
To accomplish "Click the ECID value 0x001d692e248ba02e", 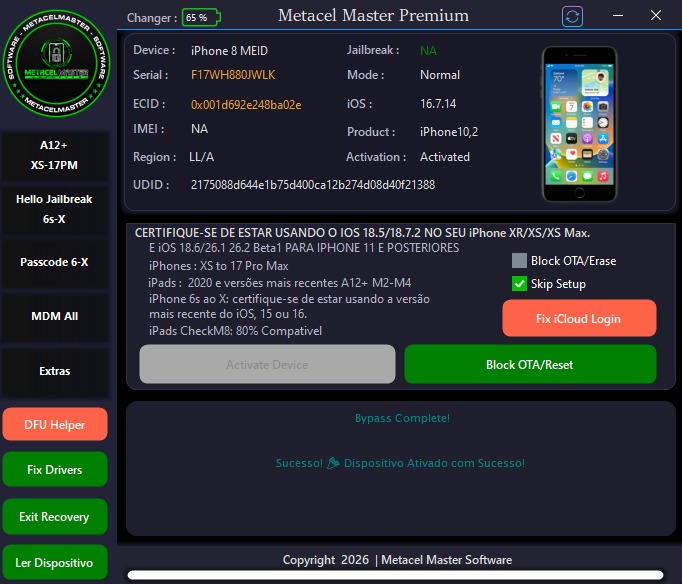I will point(246,104).
